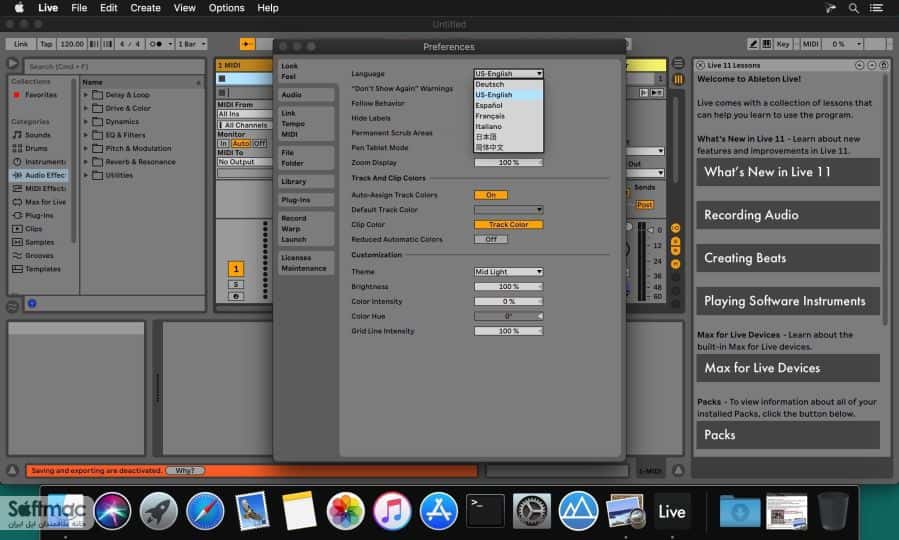Toggle Key map mode button
Screen dimensions: 899x540
(x=783, y=44)
